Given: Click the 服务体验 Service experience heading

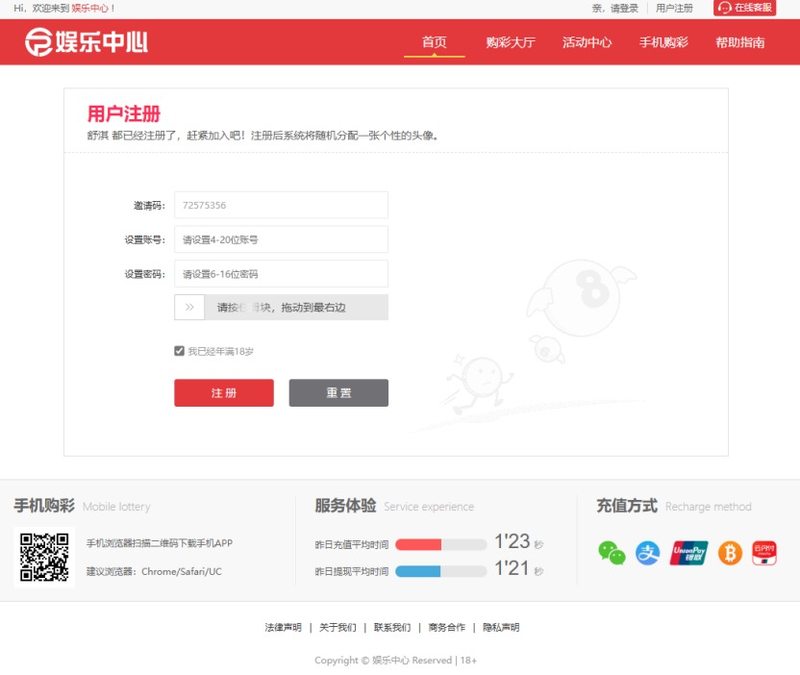Looking at the screenshot, I should click(394, 506).
